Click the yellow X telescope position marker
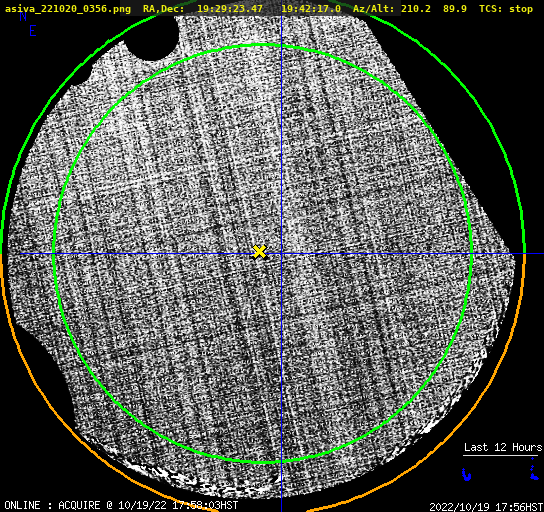The height and width of the screenshot is (512, 544). [259, 252]
